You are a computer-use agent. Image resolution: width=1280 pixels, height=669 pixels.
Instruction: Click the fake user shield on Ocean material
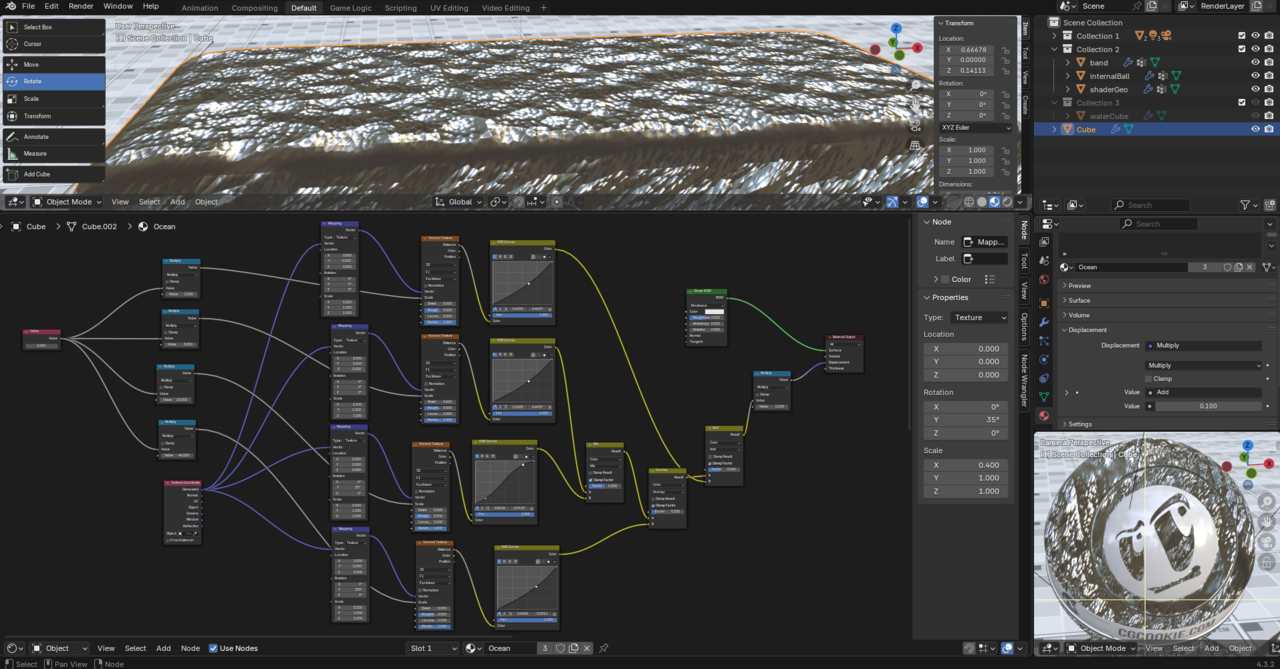pyautogui.click(x=1227, y=267)
